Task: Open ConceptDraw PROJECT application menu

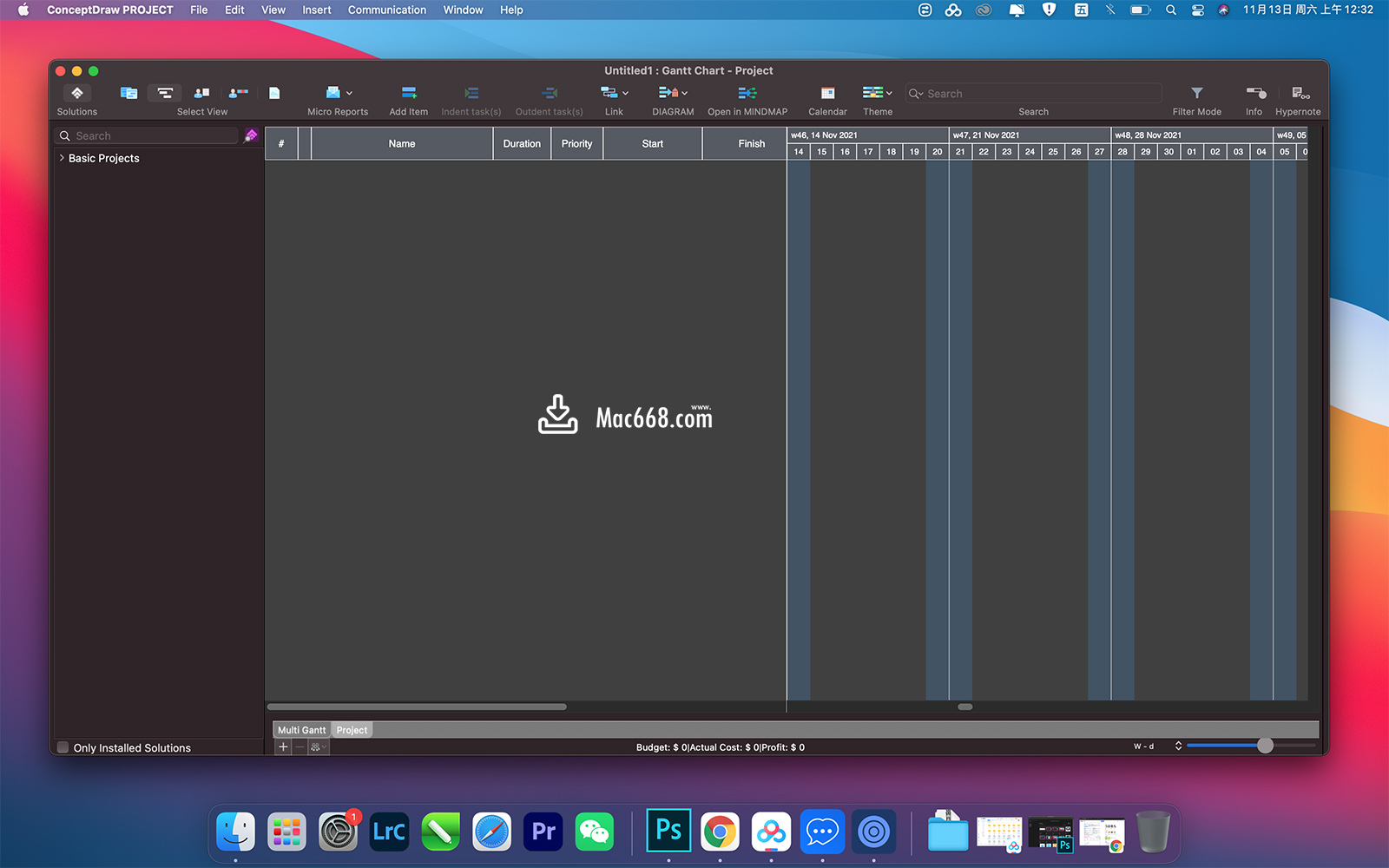Action: 110,10
